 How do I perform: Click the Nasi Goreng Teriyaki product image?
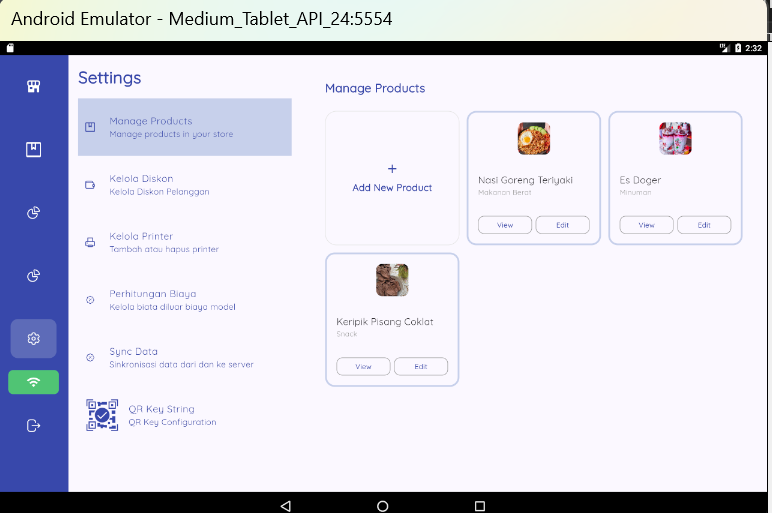(534, 138)
